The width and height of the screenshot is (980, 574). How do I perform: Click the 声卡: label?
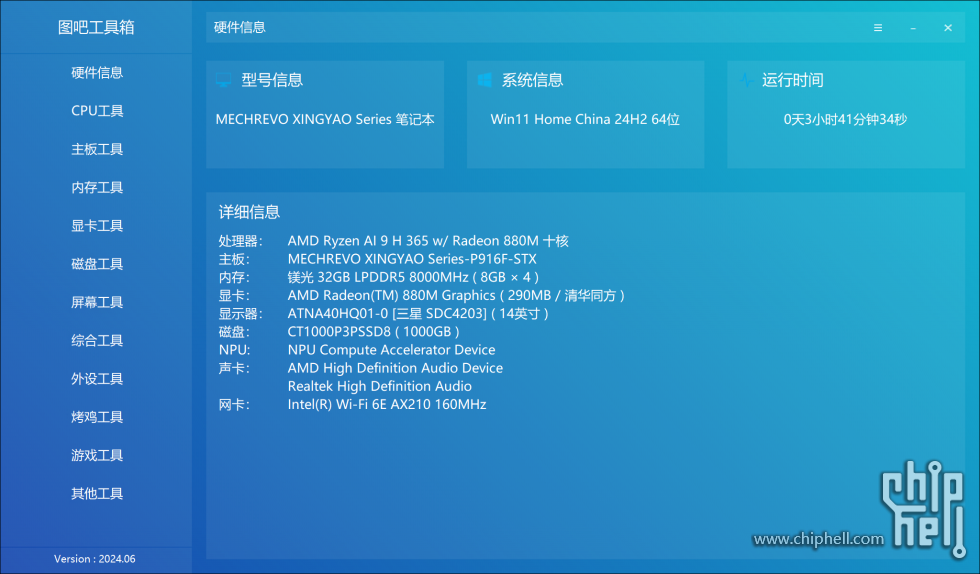tap(234, 368)
